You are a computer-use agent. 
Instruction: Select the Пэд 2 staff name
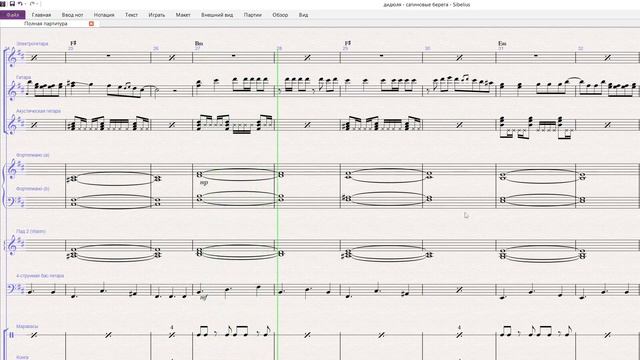point(31,231)
